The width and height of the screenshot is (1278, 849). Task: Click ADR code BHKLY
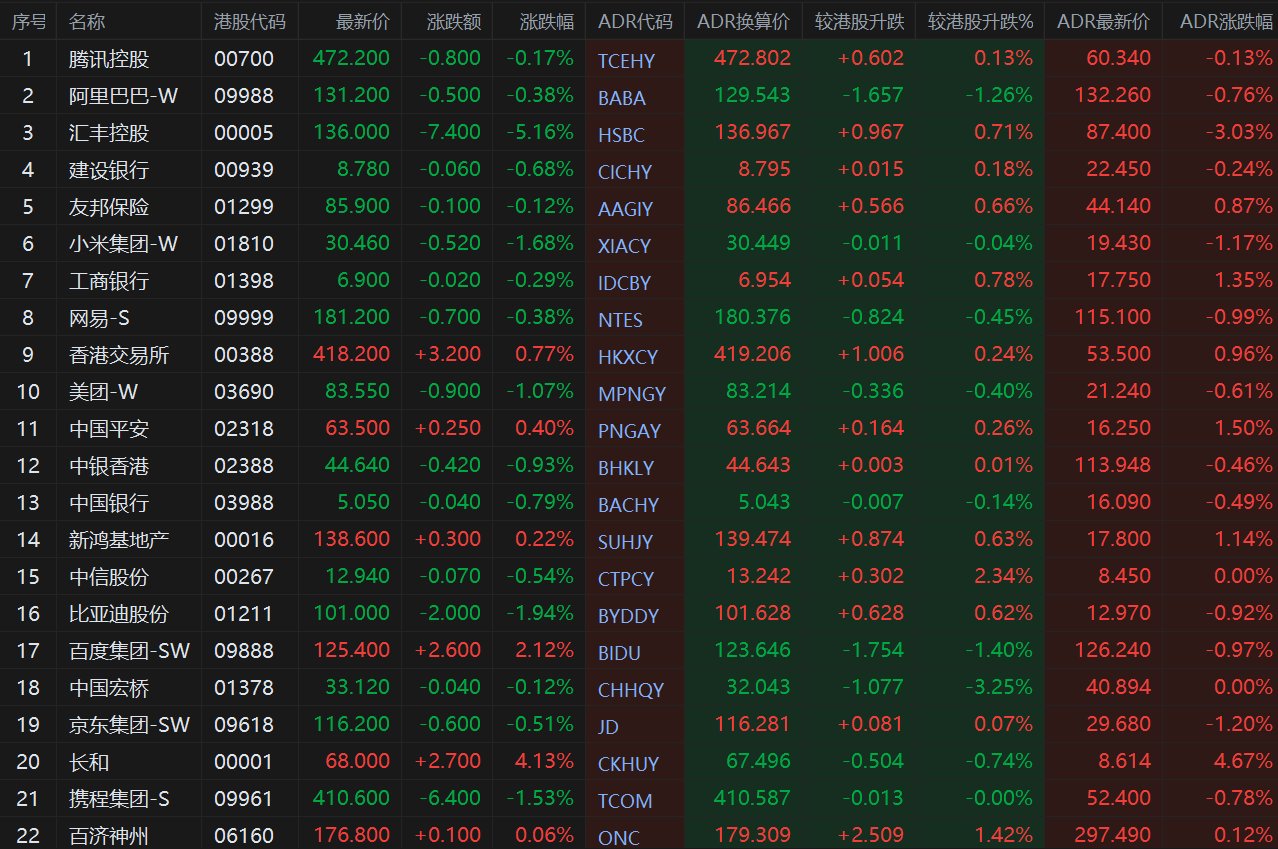[626, 468]
